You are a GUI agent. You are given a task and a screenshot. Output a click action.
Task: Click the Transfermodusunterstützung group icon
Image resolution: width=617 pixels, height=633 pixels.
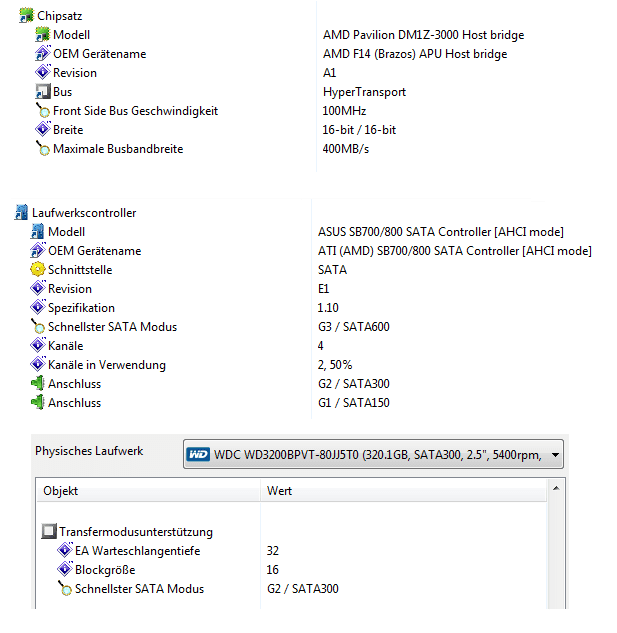(49, 531)
